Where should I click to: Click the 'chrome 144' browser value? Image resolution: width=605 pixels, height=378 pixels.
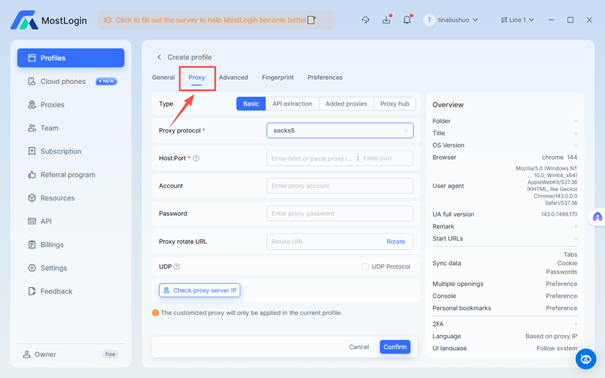(559, 157)
